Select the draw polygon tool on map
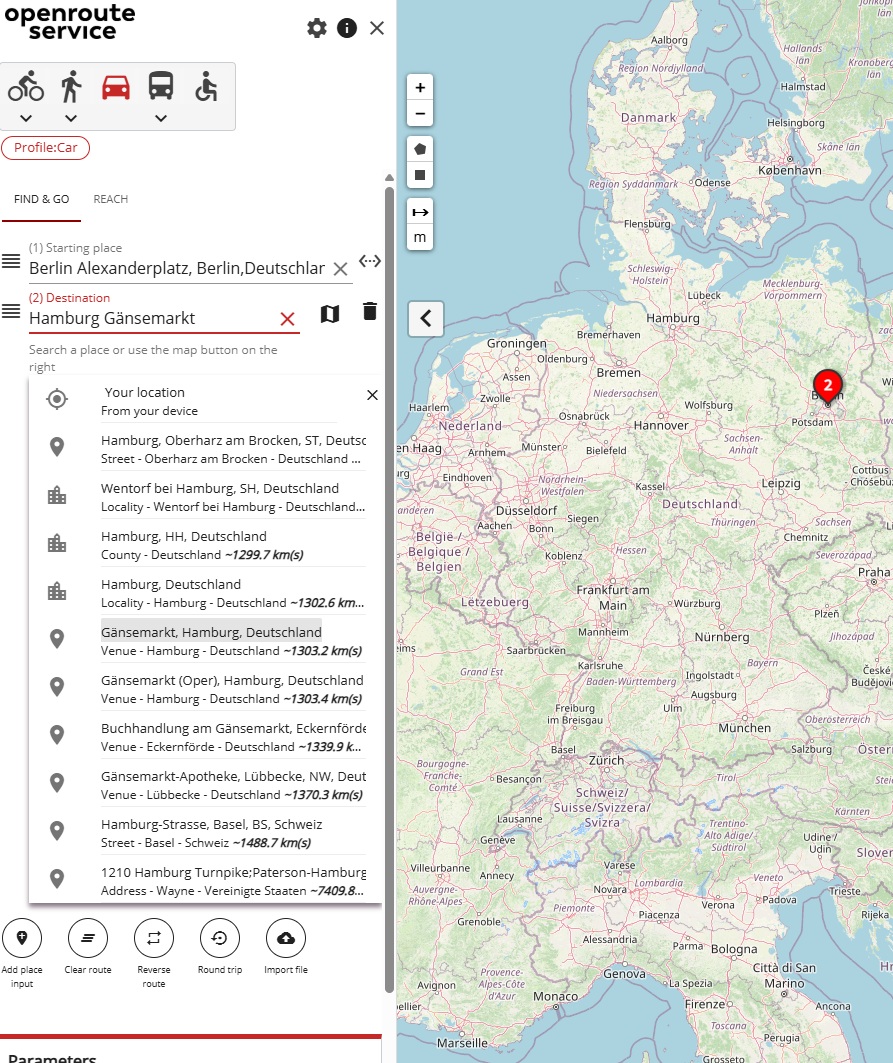This screenshot has height=1063, width=893. click(420, 147)
